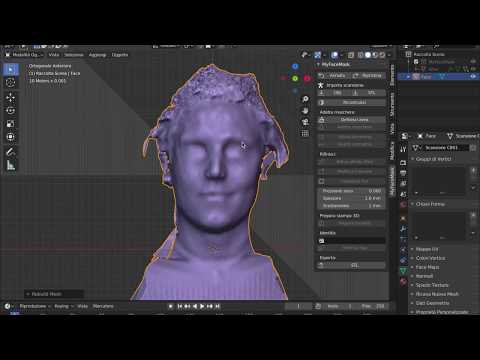Toggle visibility eye of Face object
This screenshot has width=480, height=360.
tap(473, 77)
